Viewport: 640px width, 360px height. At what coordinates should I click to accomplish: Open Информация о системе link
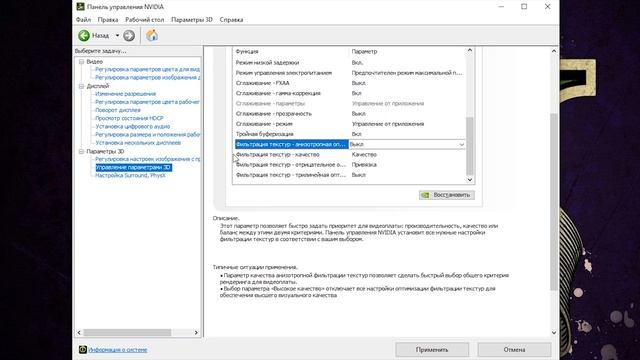(118, 350)
